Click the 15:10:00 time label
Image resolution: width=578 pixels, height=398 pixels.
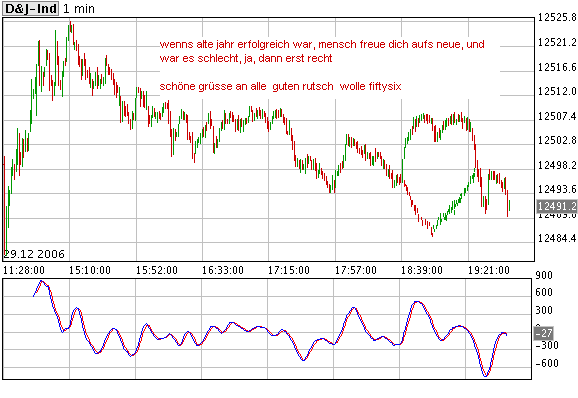(x=90, y=270)
